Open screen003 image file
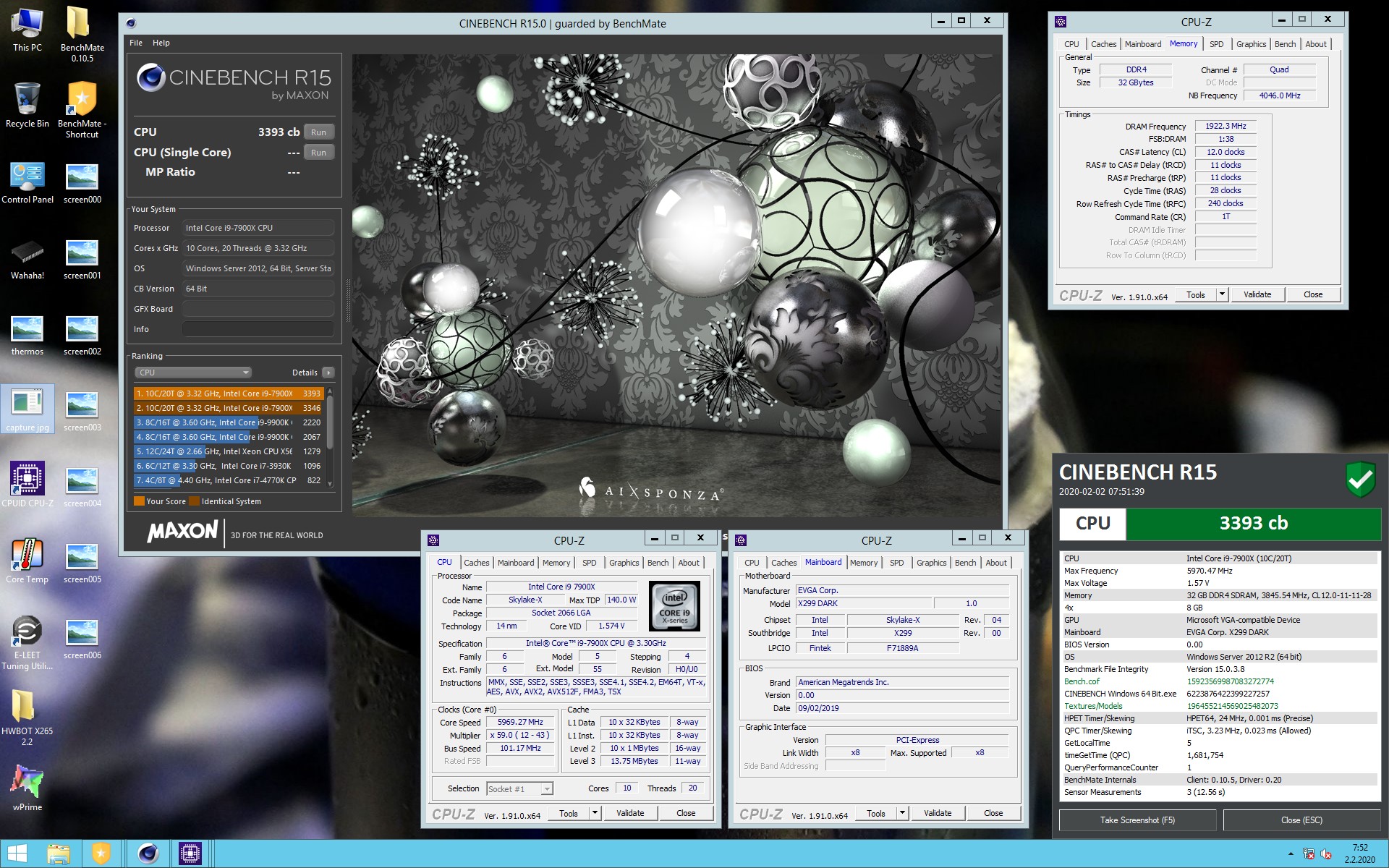This screenshot has height=868, width=1389. [x=82, y=411]
